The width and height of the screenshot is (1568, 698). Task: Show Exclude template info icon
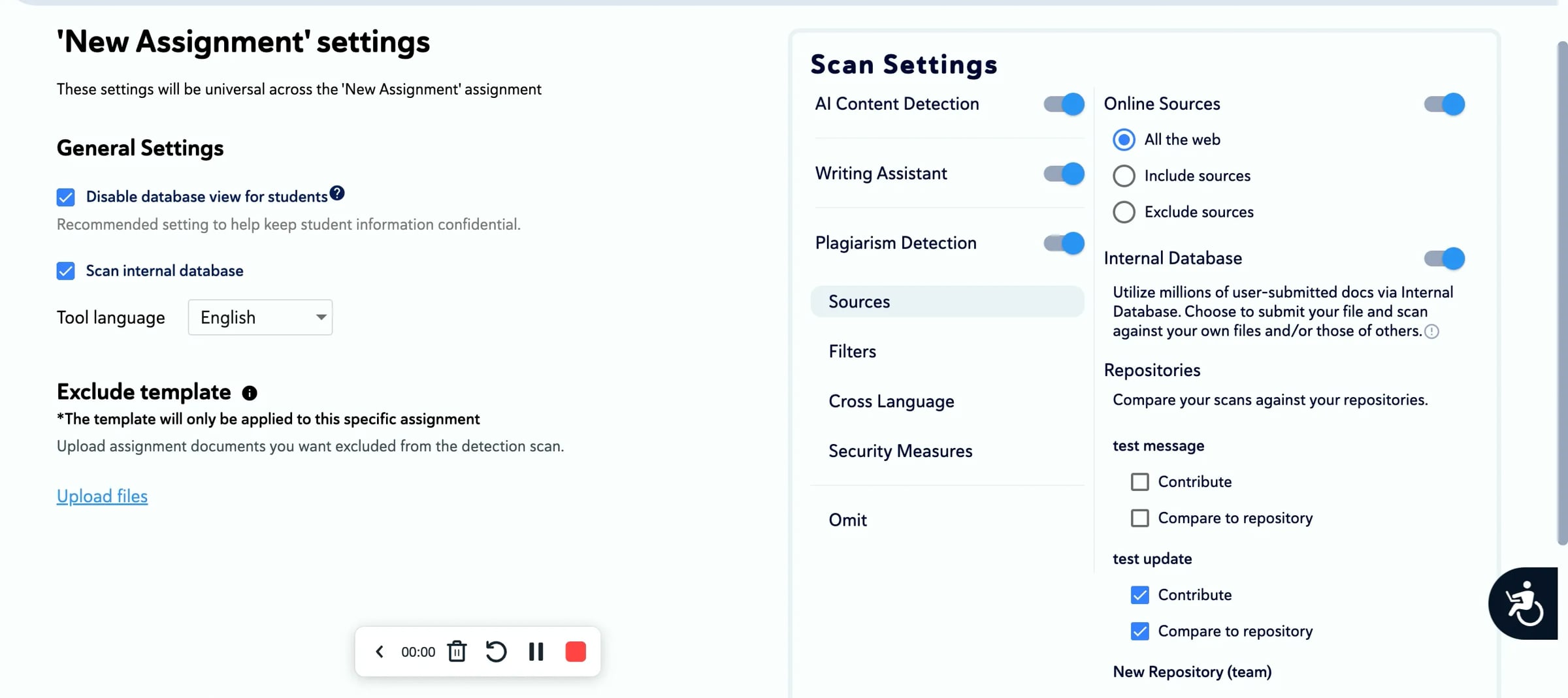(x=250, y=393)
